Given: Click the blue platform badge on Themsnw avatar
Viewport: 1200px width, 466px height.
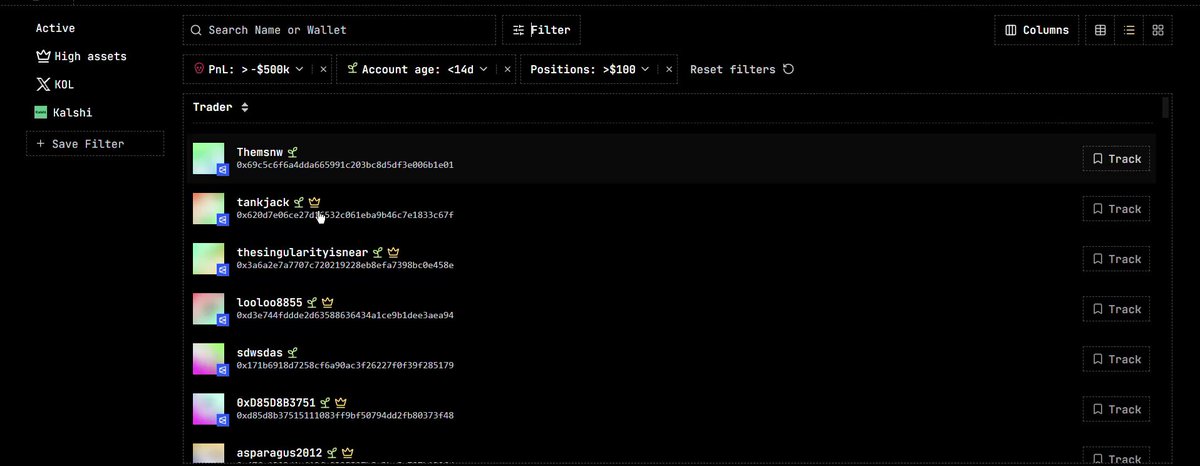Looking at the screenshot, I should point(222,171).
